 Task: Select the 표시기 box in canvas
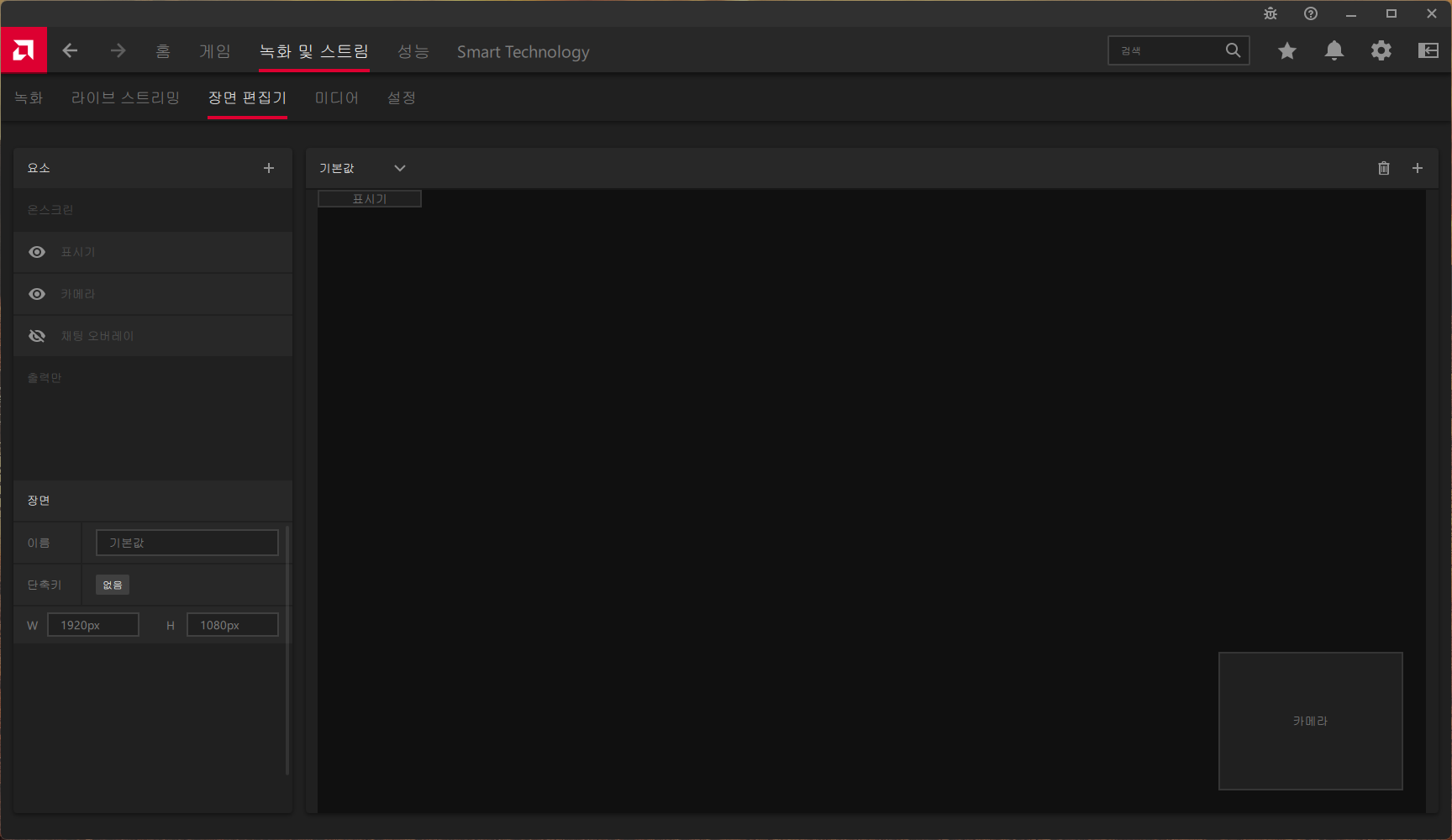(x=370, y=198)
